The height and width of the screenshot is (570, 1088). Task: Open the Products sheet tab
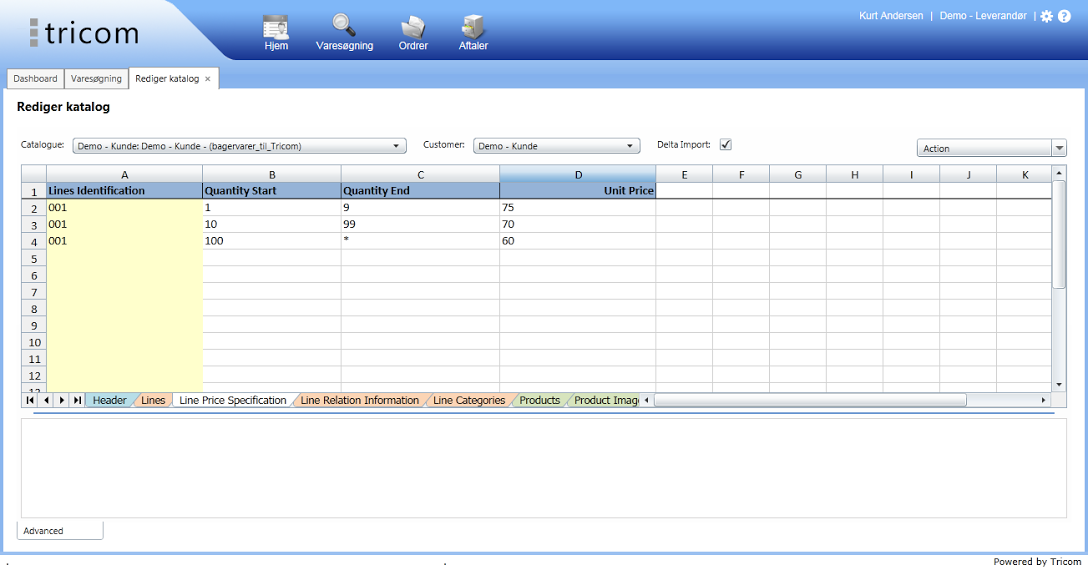[x=539, y=400]
